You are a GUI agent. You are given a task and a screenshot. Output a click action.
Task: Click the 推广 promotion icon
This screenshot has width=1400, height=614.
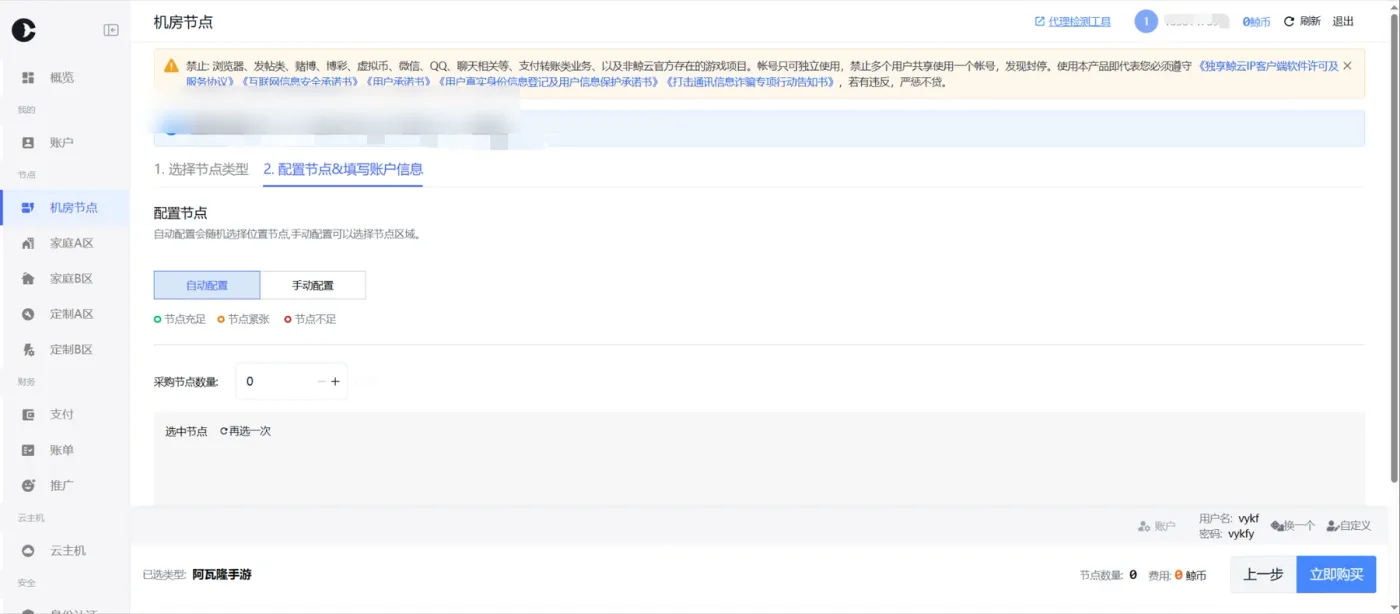(28, 485)
